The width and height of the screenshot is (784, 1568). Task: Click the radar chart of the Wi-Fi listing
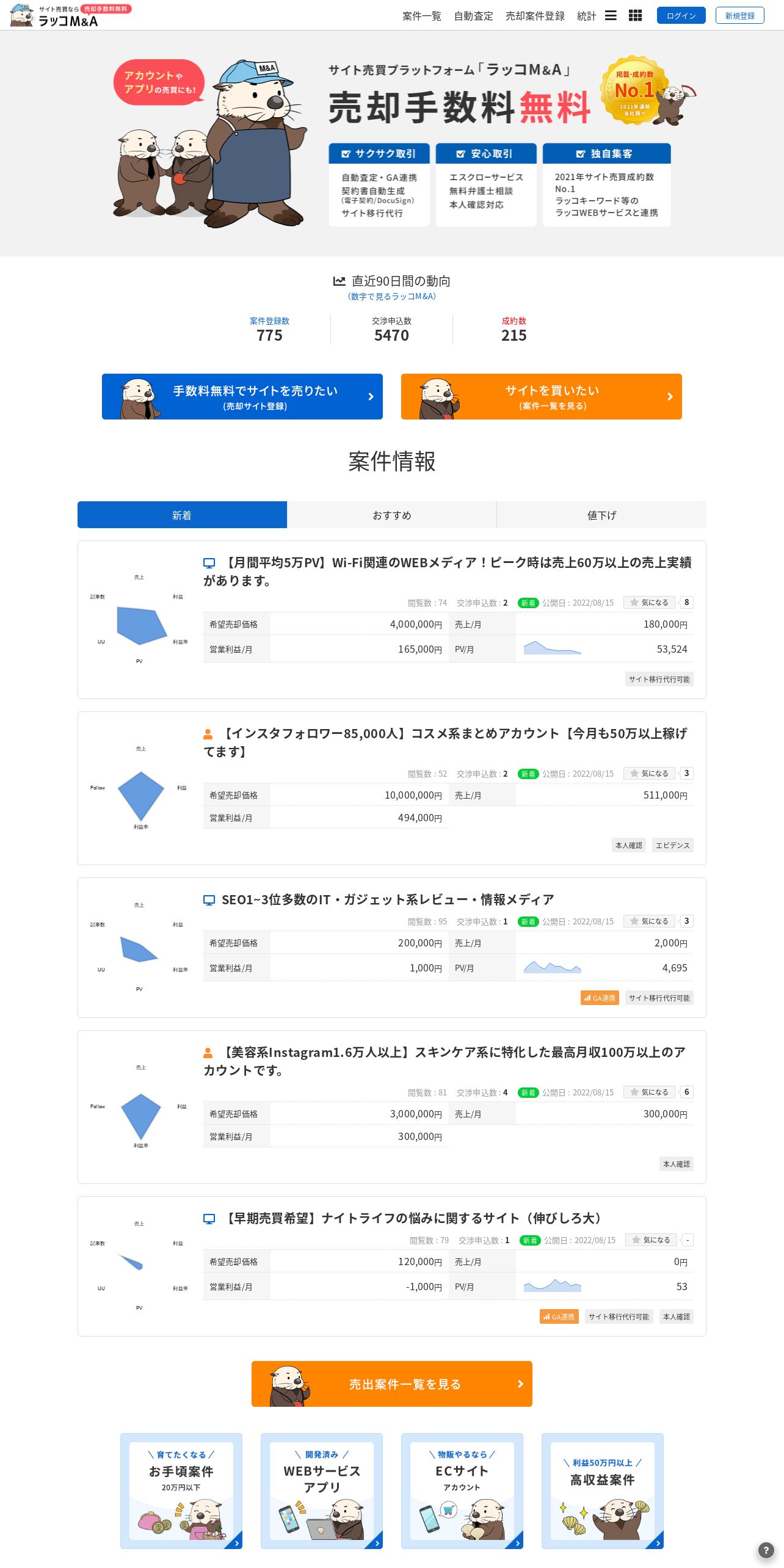pyautogui.click(x=139, y=620)
